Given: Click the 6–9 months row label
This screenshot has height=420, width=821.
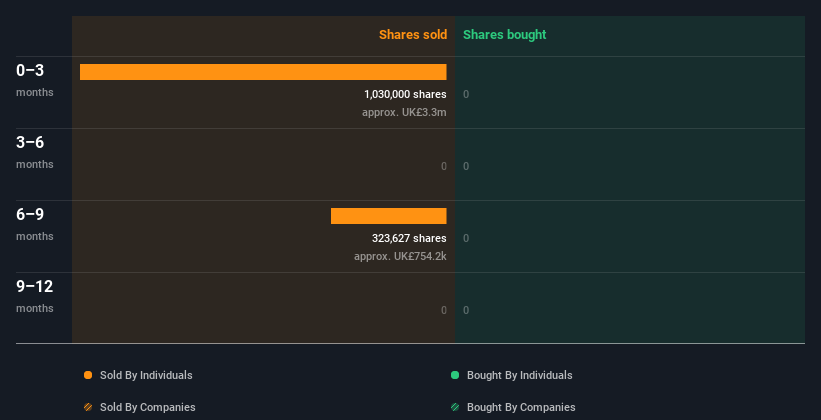Looking at the screenshot, I should pyautogui.click(x=35, y=224).
